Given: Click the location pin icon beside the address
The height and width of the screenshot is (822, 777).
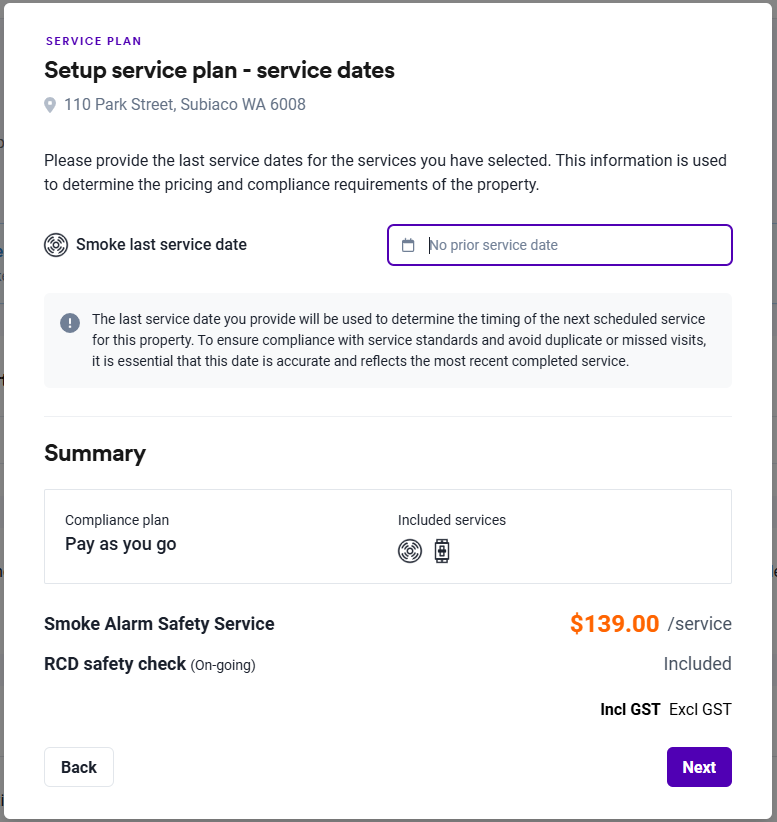Looking at the screenshot, I should [x=50, y=105].
